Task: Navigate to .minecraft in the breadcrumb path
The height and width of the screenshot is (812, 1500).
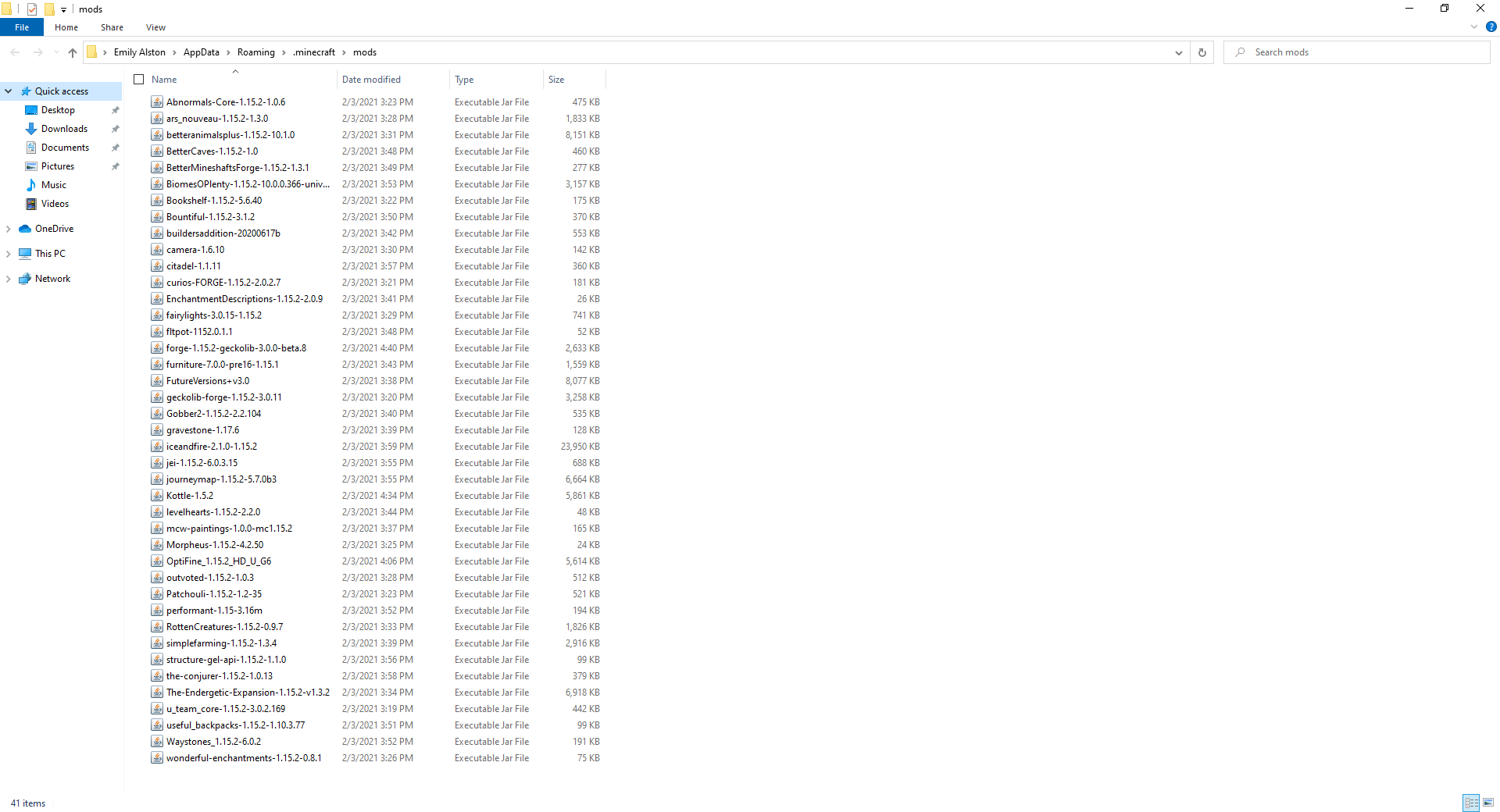Action: (314, 52)
